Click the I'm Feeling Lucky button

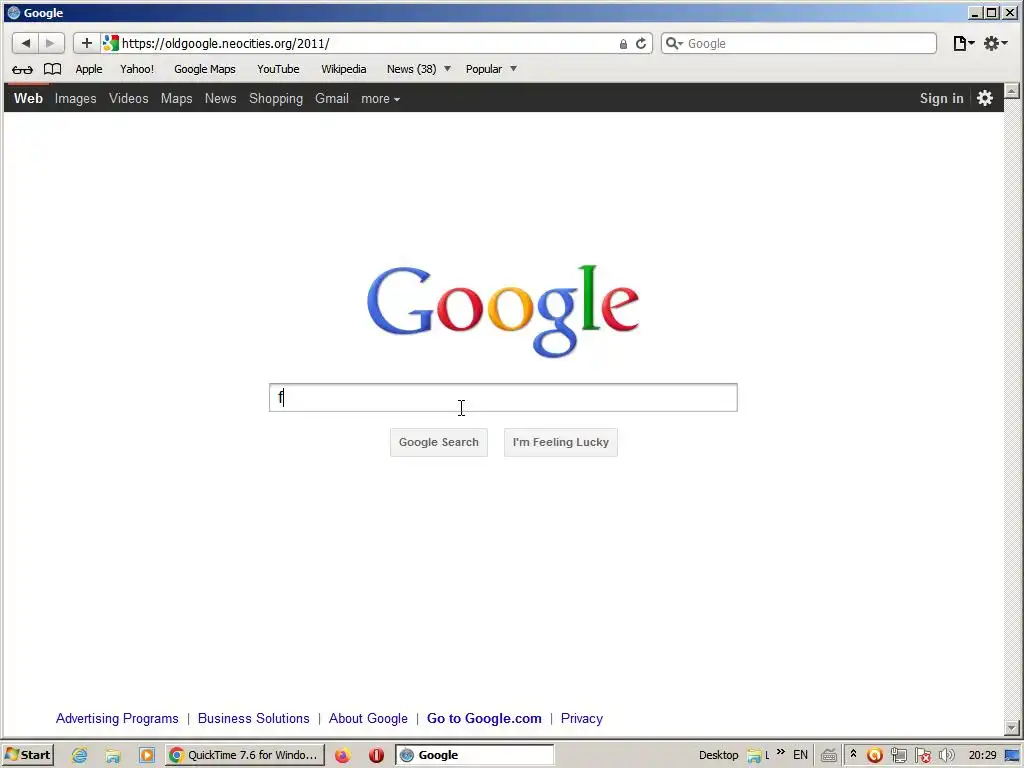pyautogui.click(x=560, y=442)
